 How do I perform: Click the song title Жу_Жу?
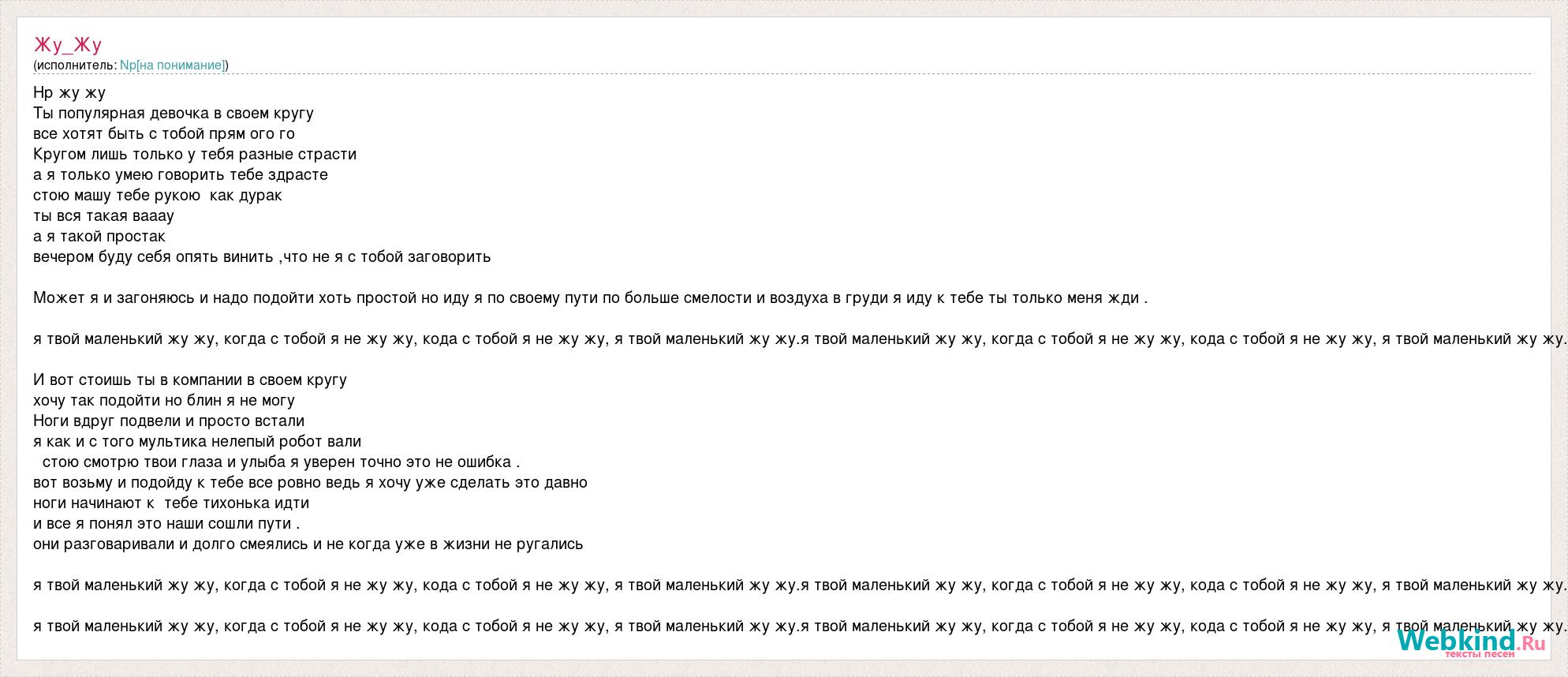tap(68, 44)
